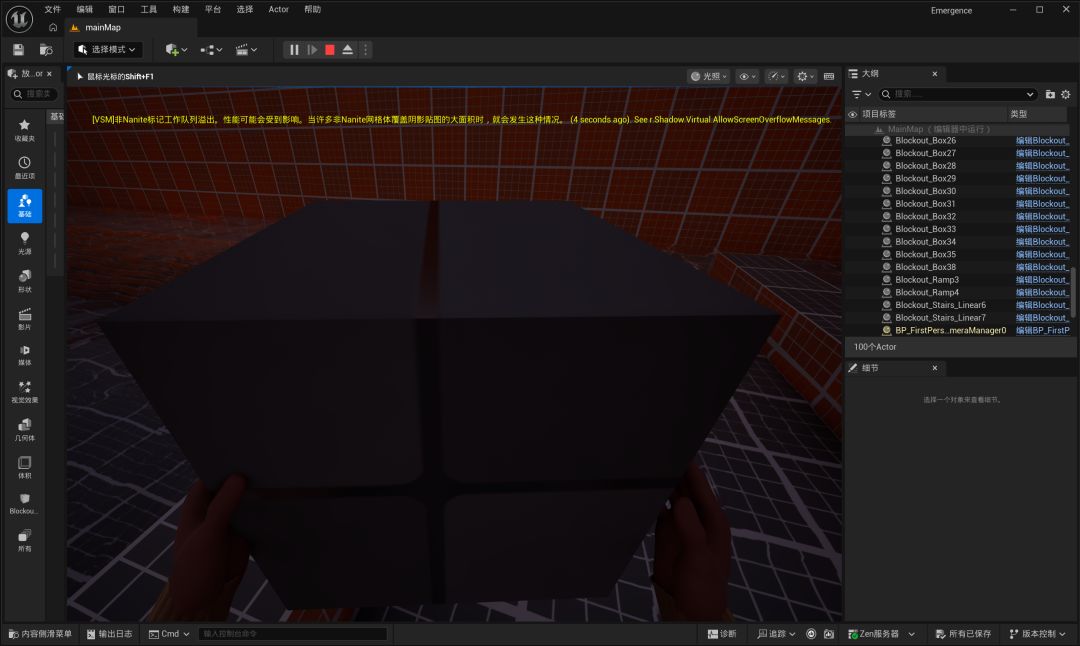
Task: Open the Content Drawer
Action: (40, 634)
